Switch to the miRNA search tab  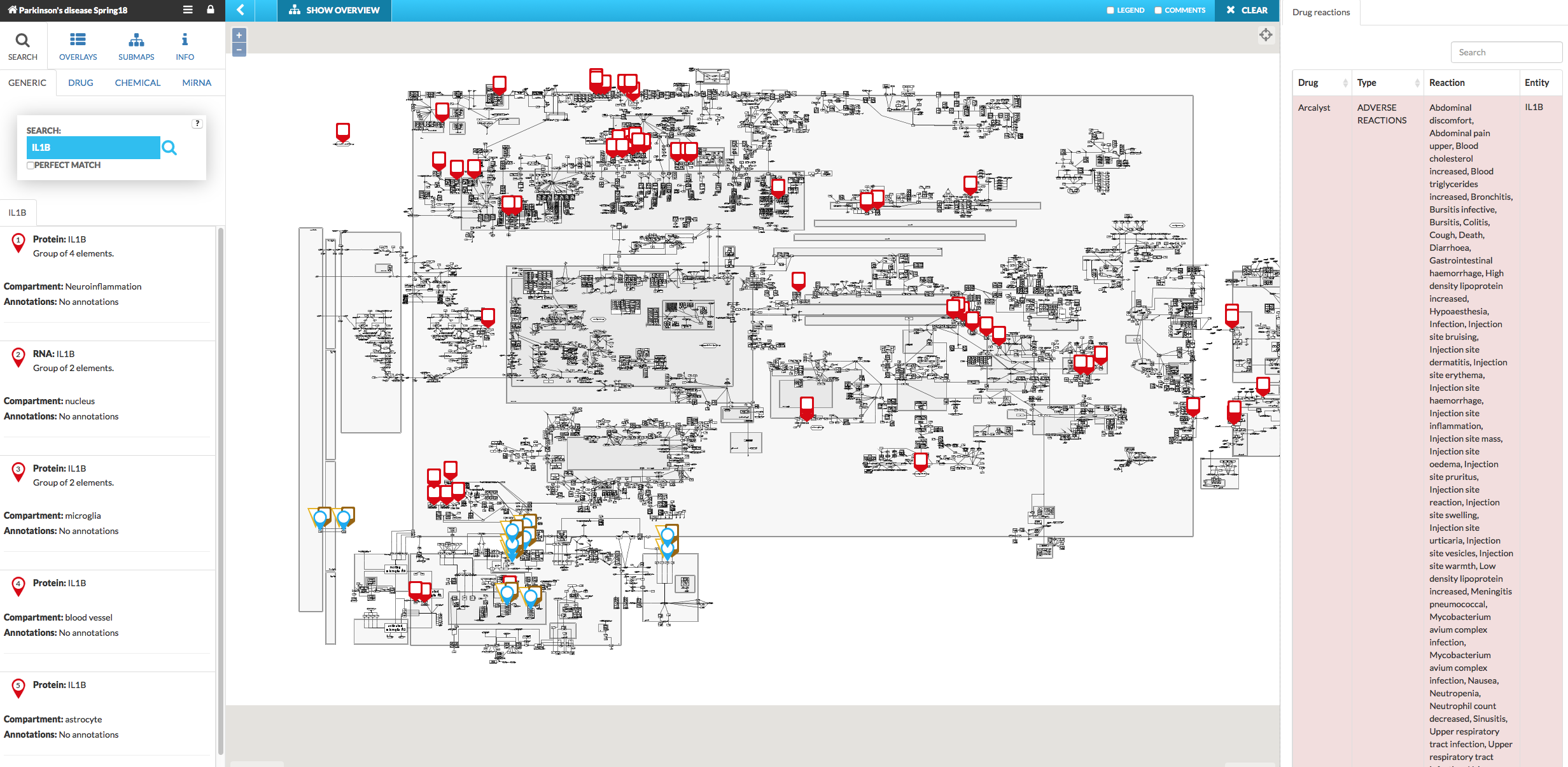pos(197,83)
